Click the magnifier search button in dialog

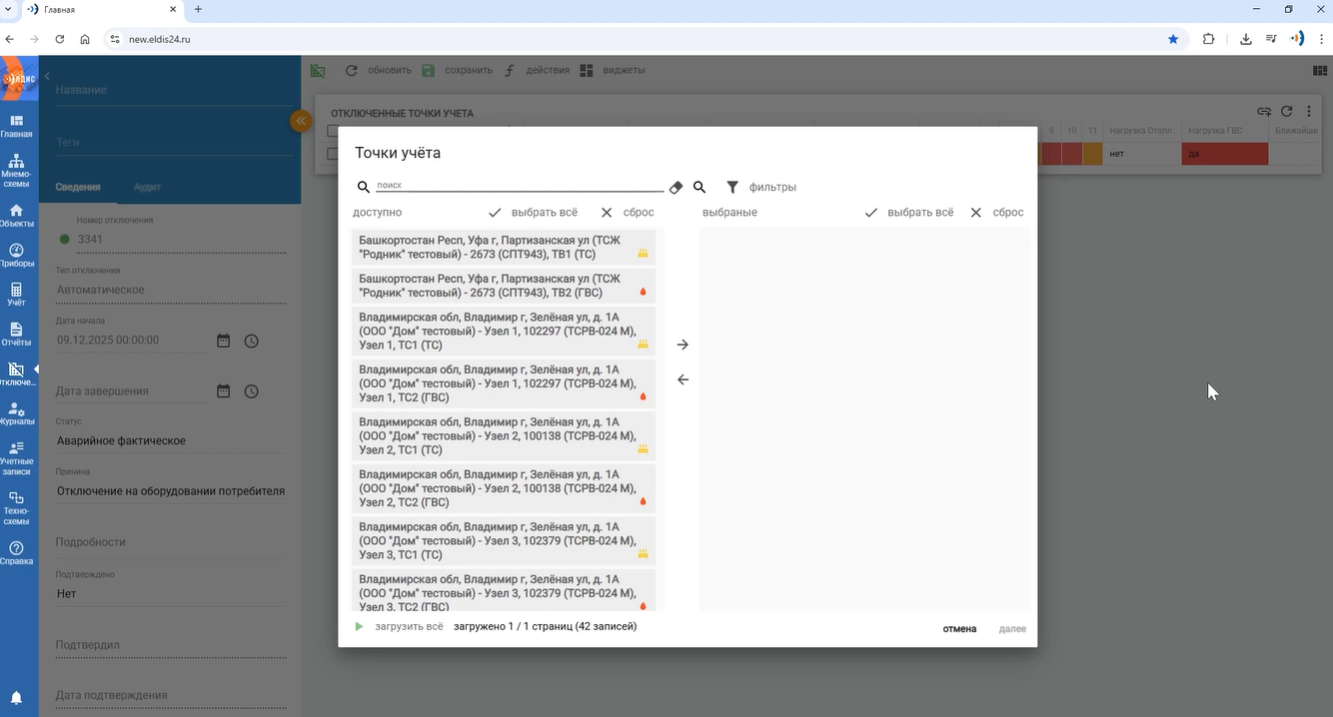(699, 187)
